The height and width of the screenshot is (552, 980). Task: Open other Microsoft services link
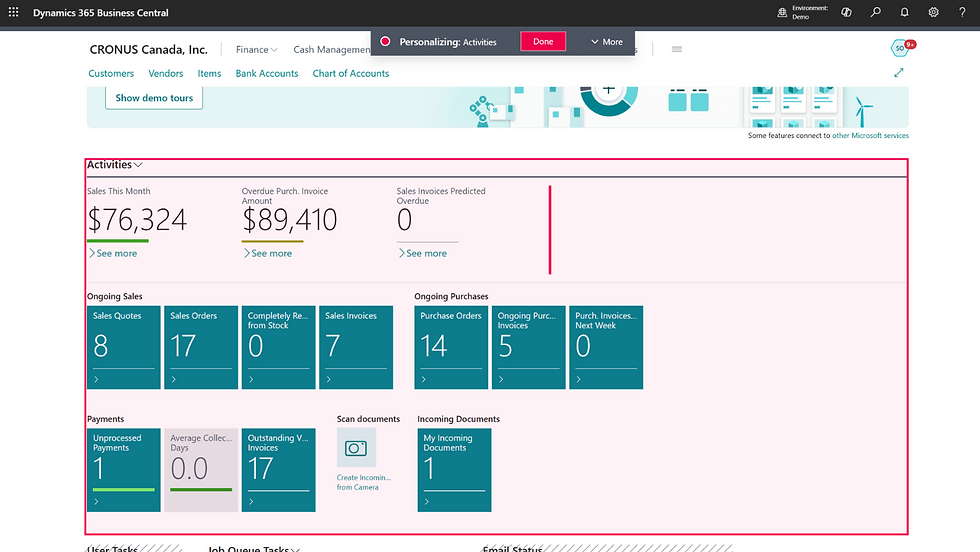click(870, 135)
